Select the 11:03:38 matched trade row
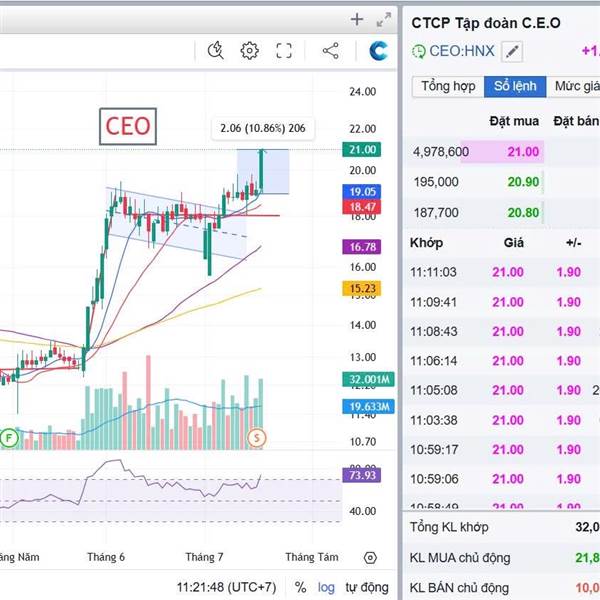This screenshot has height=600, width=600. pyautogui.click(x=501, y=420)
